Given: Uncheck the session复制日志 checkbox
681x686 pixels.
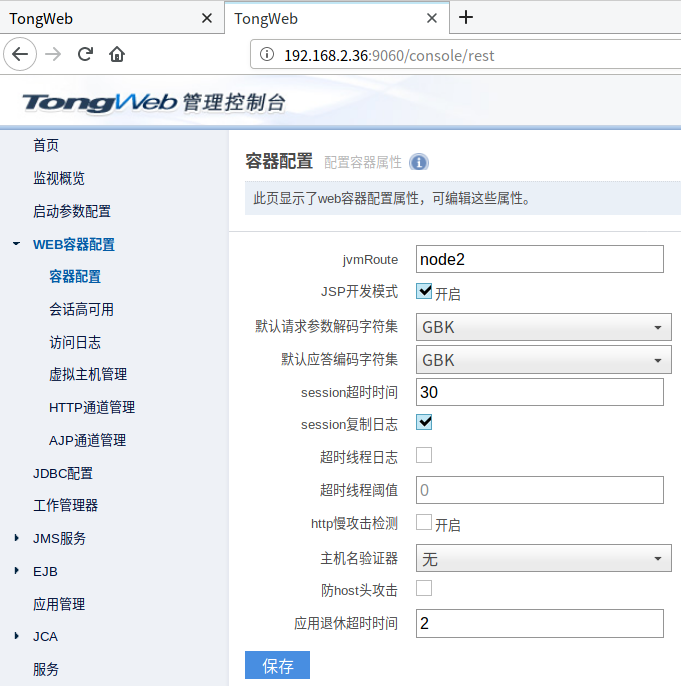Looking at the screenshot, I should click(424, 422).
